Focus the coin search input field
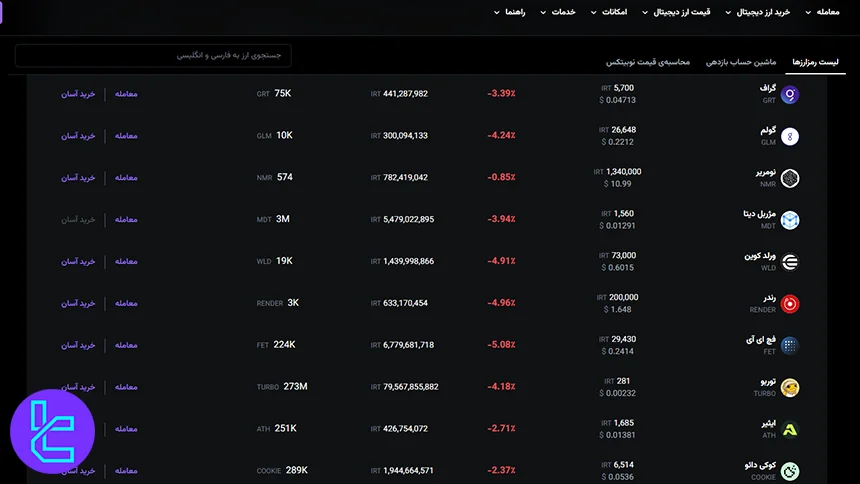Screen dimensions: 860x484 [153, 55]
